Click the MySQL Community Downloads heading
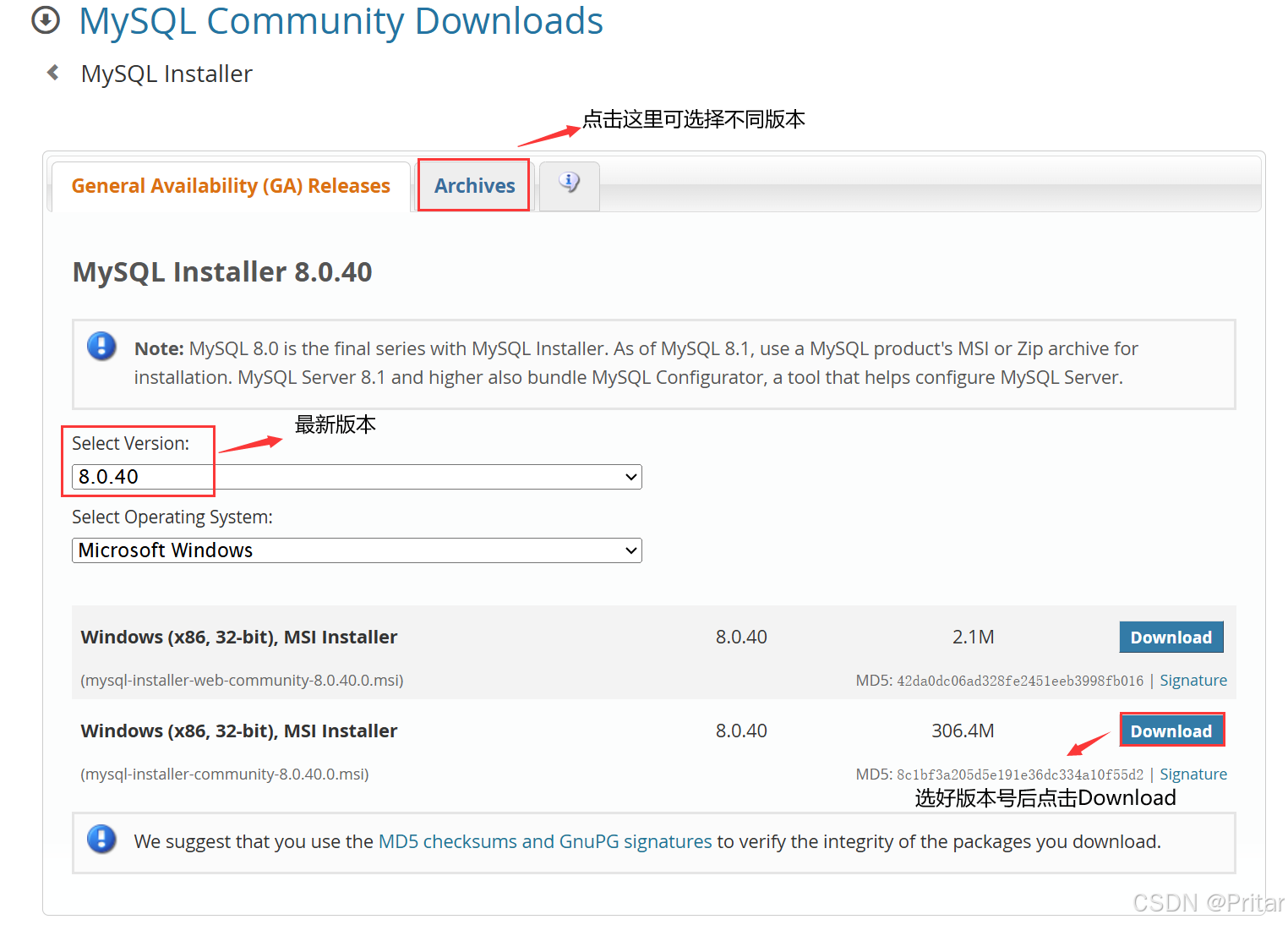Viewport: 1288px width, 925px height. pos(341,21)
